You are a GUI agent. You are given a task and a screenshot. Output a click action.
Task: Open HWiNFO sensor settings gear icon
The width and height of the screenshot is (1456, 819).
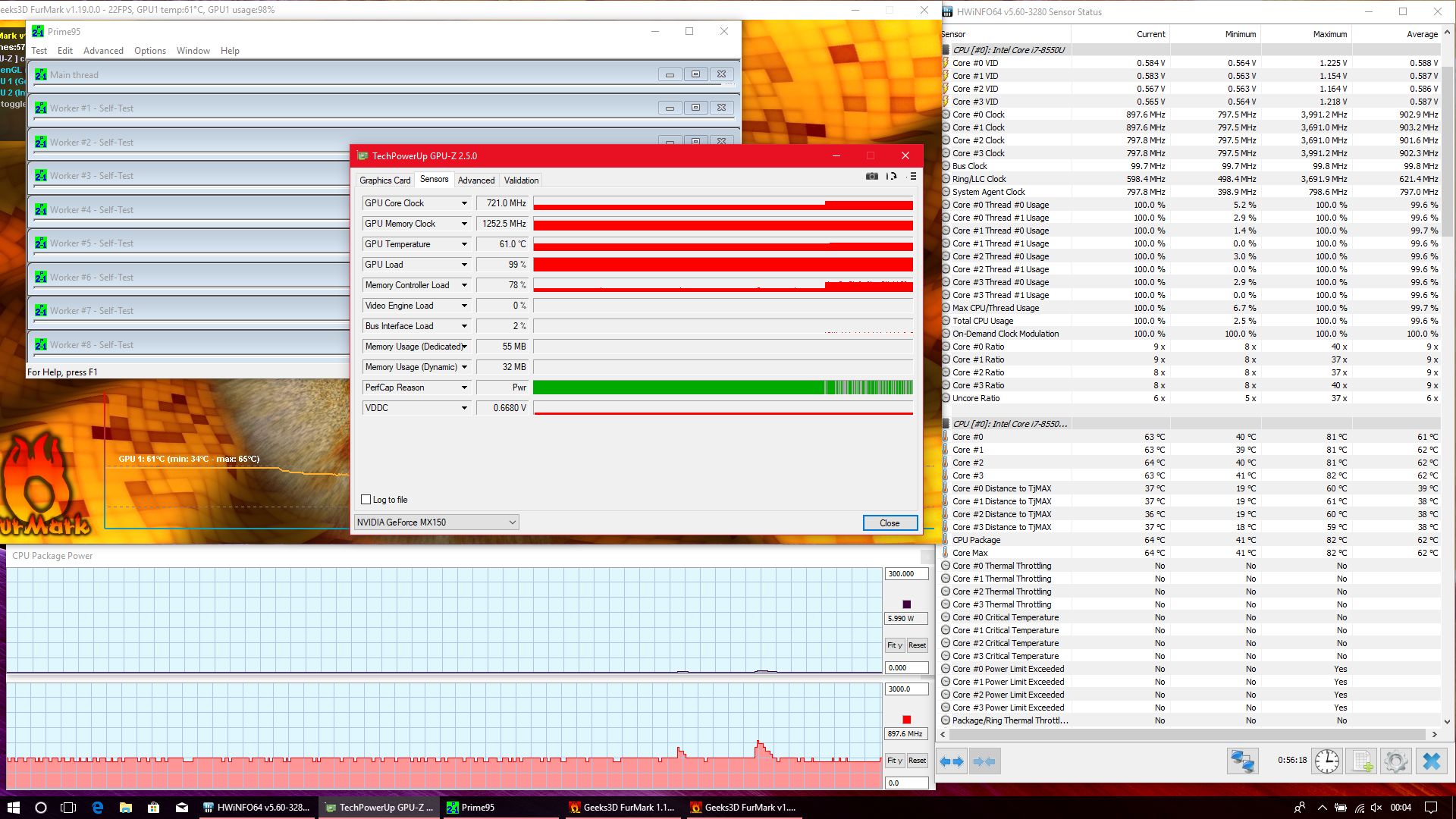coord(1395,761)
